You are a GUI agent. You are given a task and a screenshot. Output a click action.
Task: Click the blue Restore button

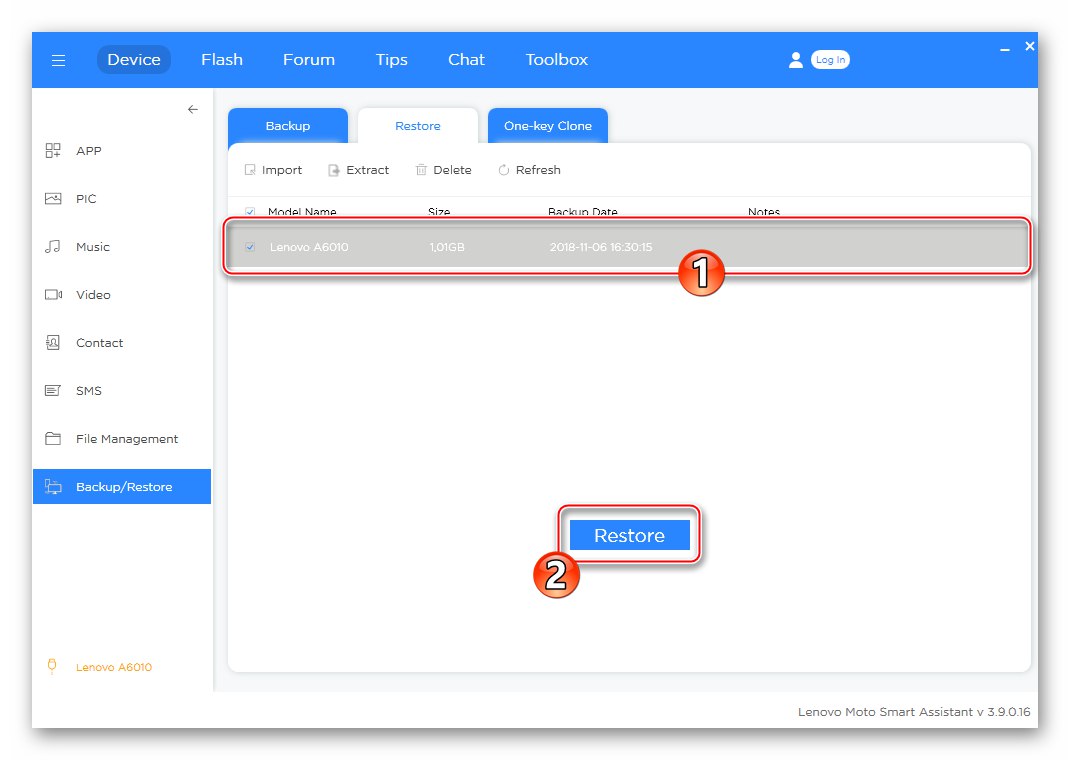click(x=629, y=536)
